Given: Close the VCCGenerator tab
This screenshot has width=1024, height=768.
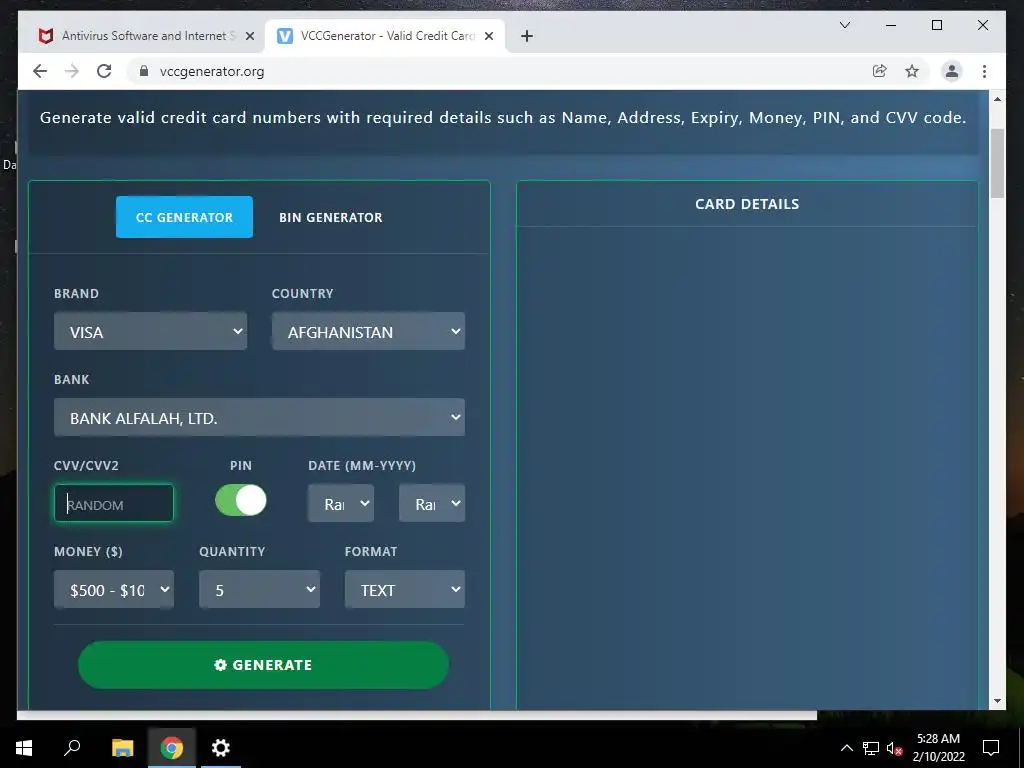Looking at the screenshot, I should tap(488, 36).
